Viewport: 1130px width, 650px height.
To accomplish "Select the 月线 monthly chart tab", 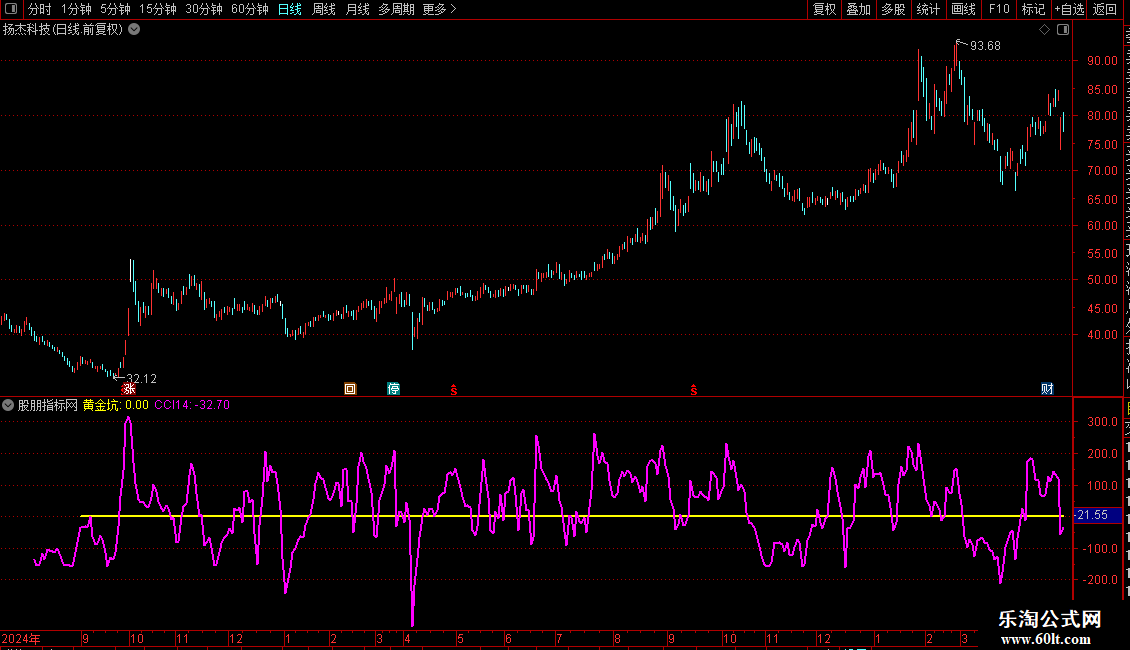I will (x=357, y=9).
